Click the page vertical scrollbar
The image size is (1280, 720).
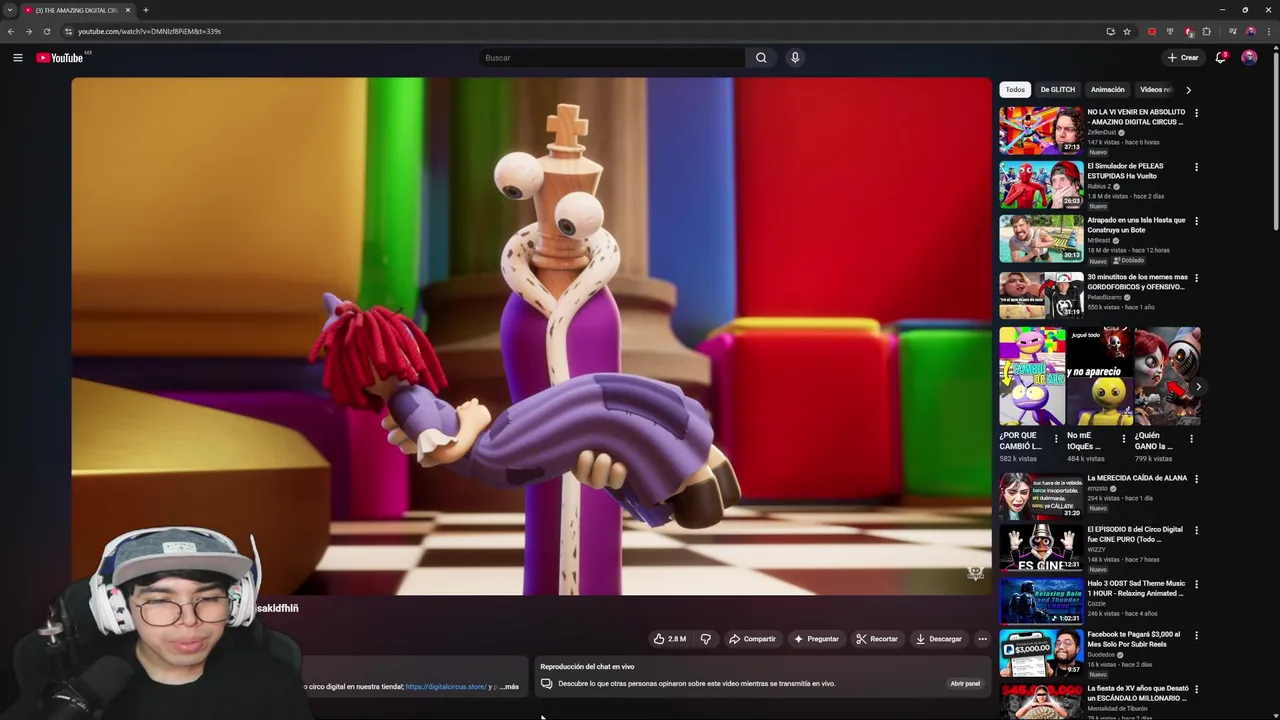coord(1276,140)
